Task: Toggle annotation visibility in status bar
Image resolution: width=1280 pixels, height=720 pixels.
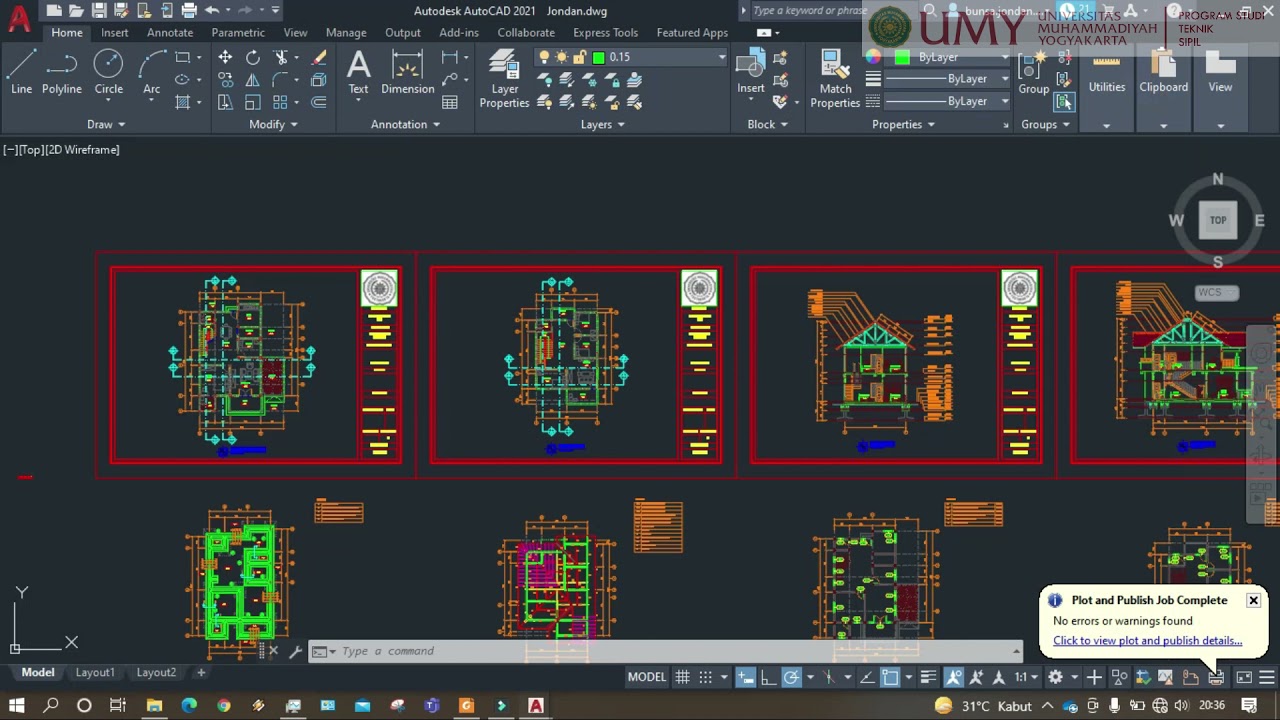Action: [x=954, y=677]
